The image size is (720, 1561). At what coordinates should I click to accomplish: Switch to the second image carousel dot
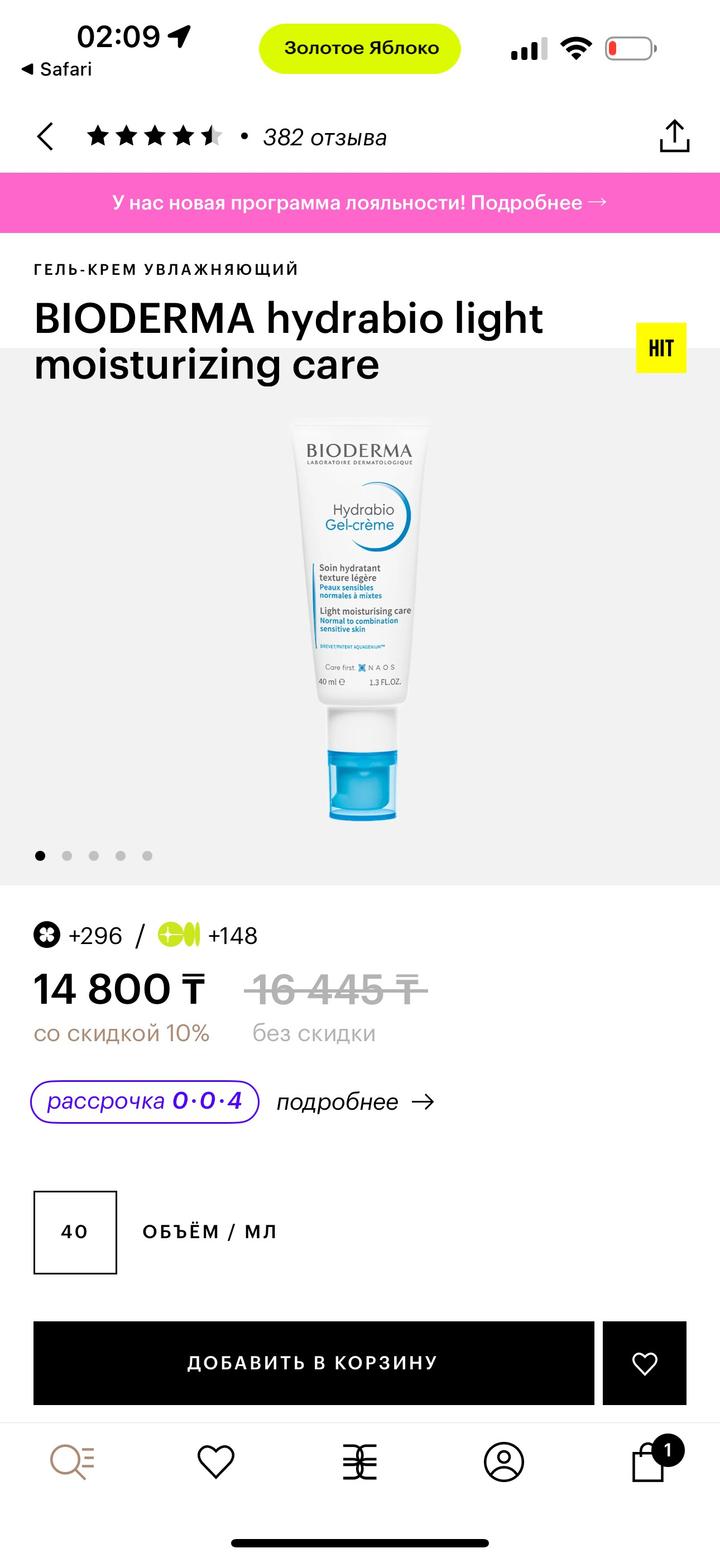[x=67, y=855]
